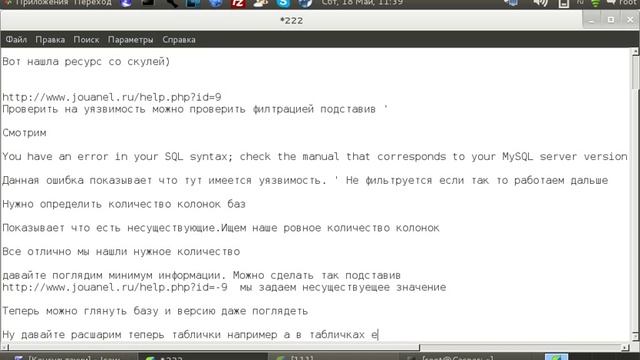Open the volume control in the tray
640x360 pixels.
(x=540, y=3)
